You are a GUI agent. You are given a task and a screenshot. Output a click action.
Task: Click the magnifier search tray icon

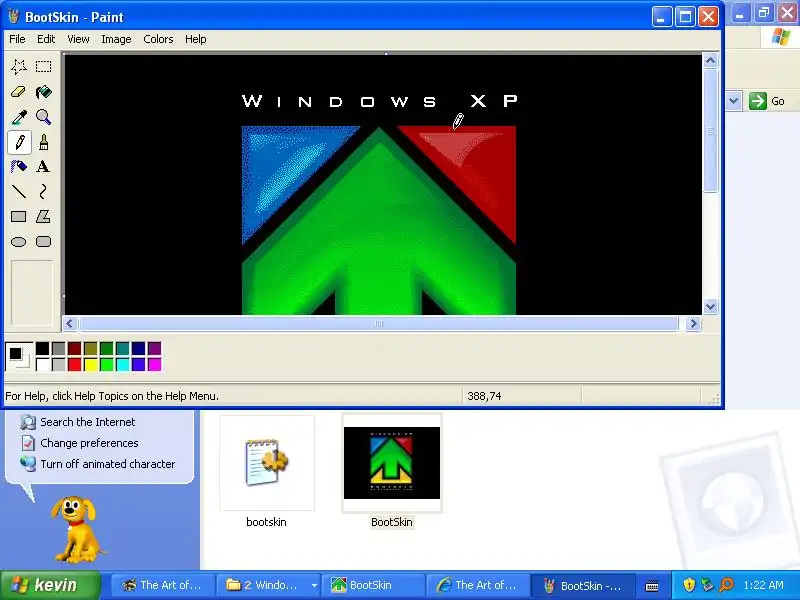click(726, 585)
